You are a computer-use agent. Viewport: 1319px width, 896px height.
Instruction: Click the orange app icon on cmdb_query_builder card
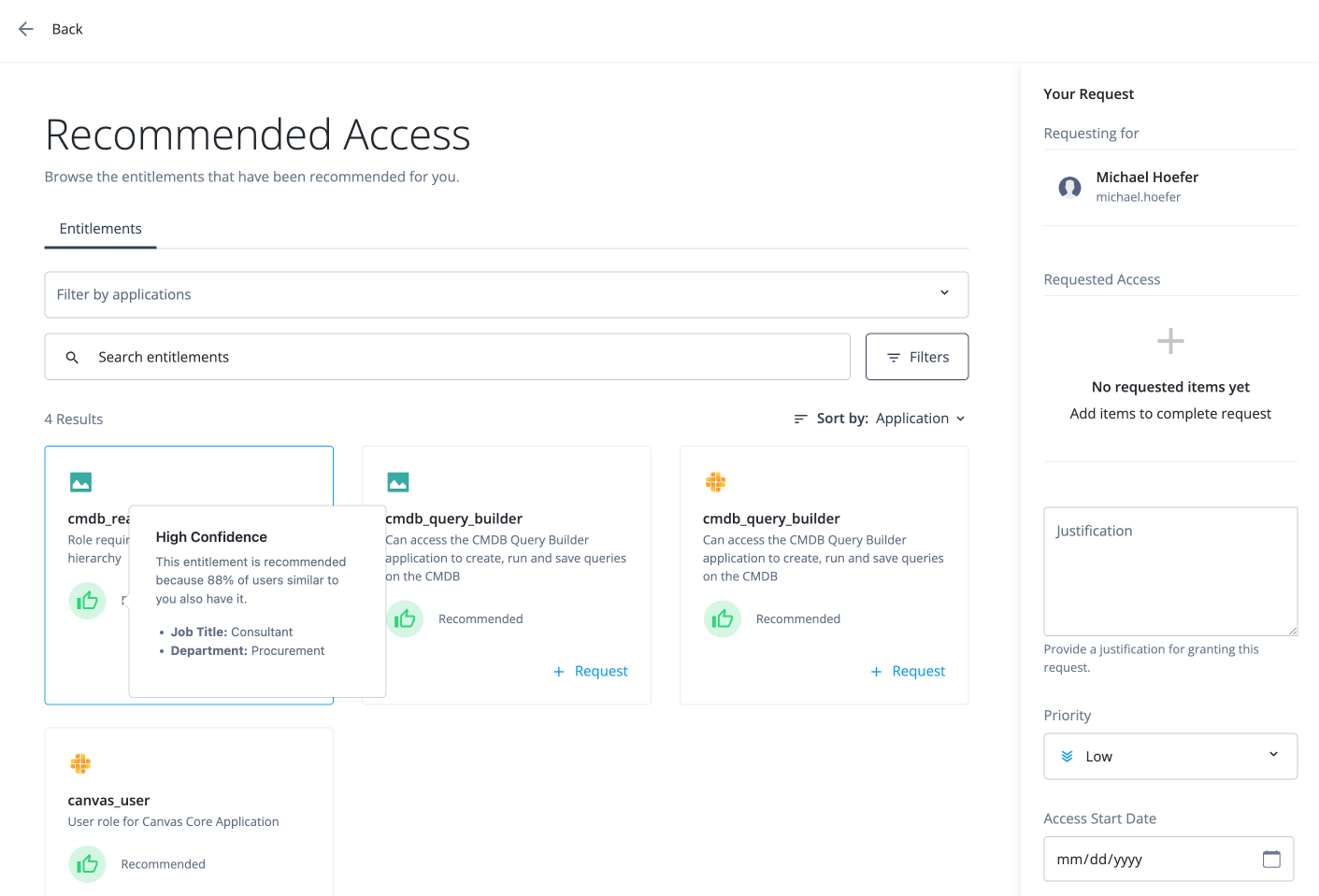point(716,482)
